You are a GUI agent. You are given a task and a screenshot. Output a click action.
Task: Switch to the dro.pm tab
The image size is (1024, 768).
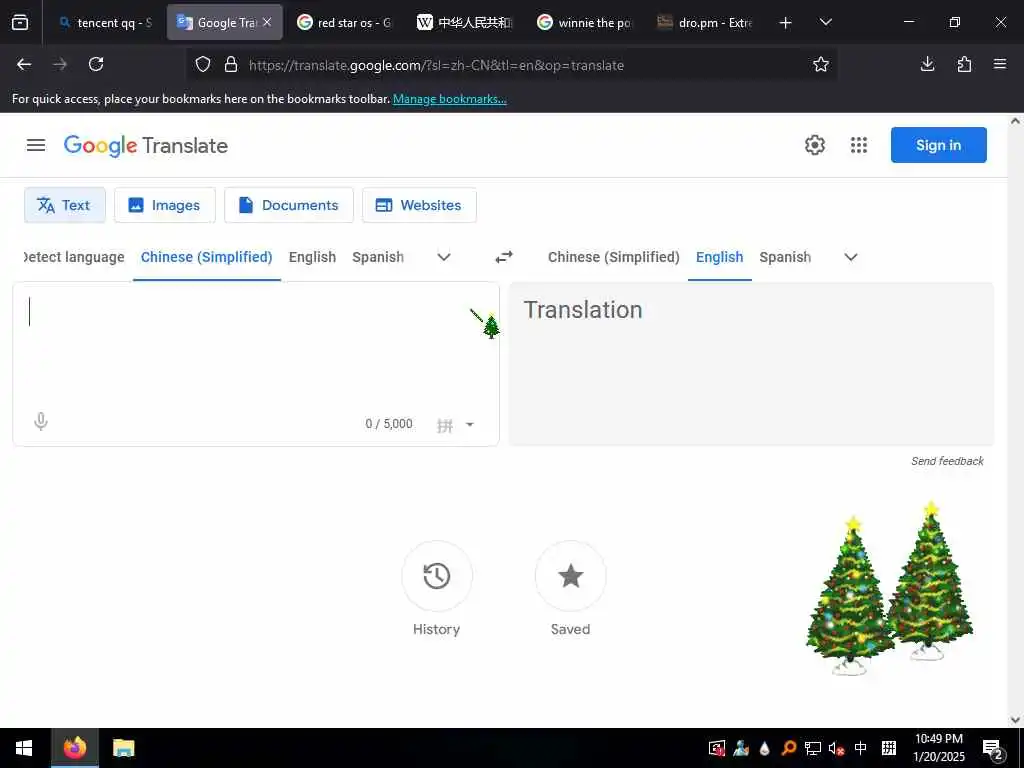(705, 23)
